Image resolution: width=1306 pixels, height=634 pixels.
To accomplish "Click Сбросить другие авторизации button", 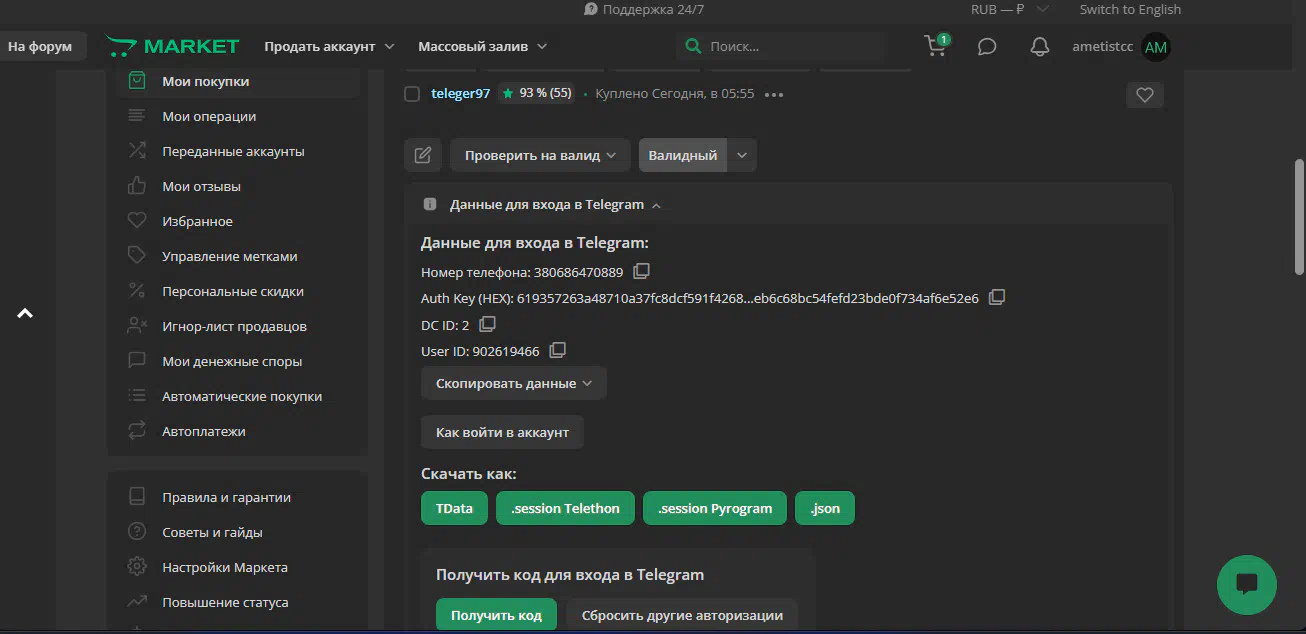I will pos(682,615).
